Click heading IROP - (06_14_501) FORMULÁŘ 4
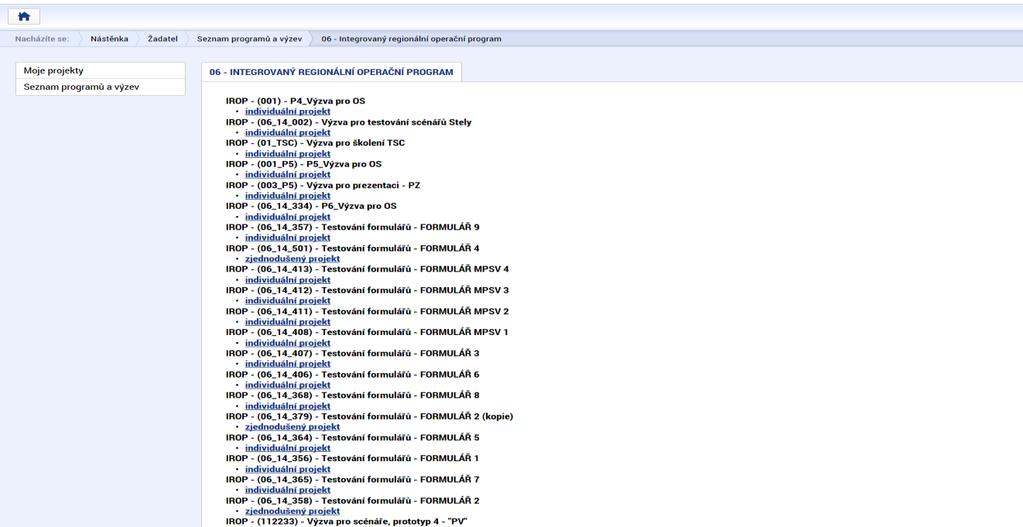The image size is (1023, 527). coord(352,248)
